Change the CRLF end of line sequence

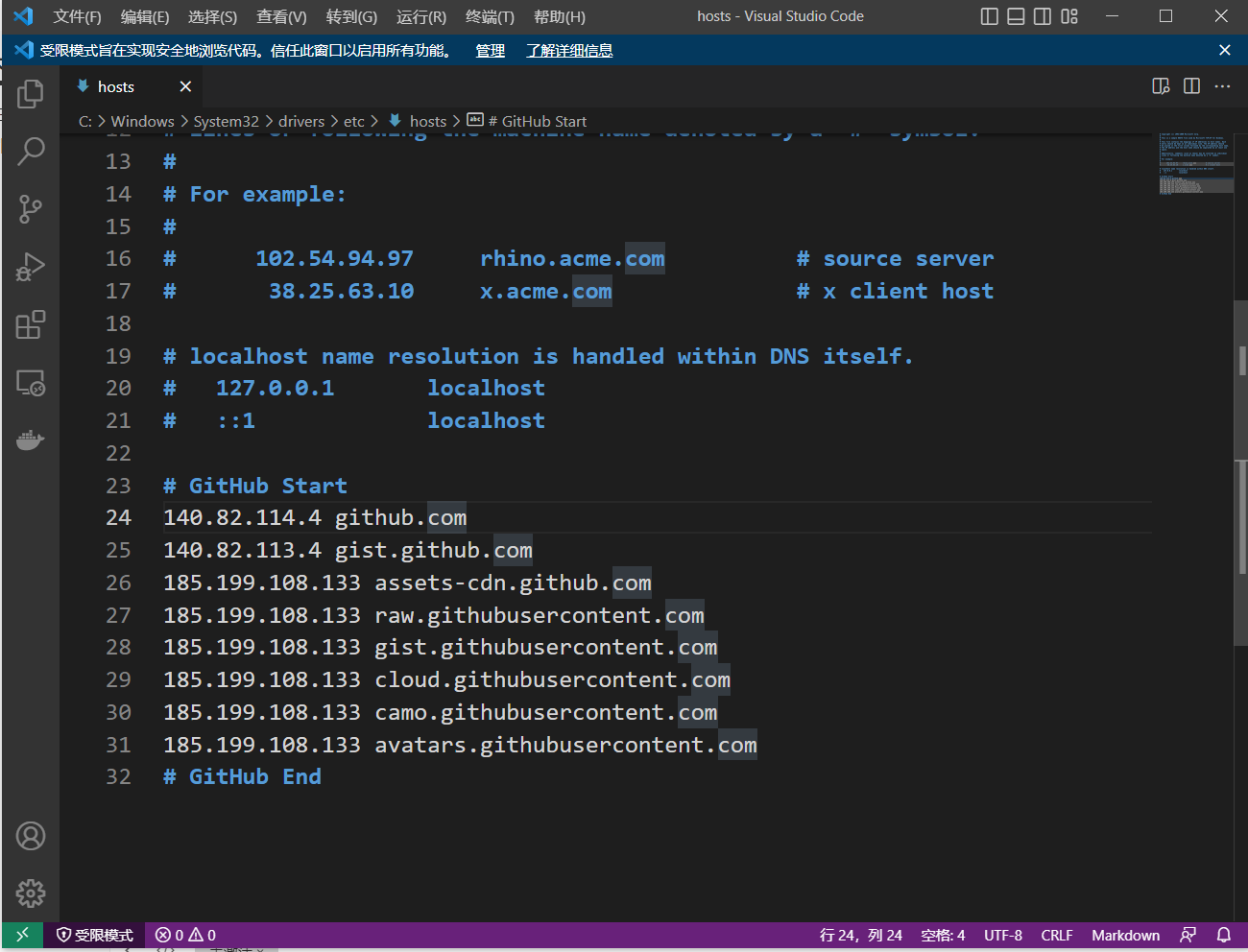1057,935
